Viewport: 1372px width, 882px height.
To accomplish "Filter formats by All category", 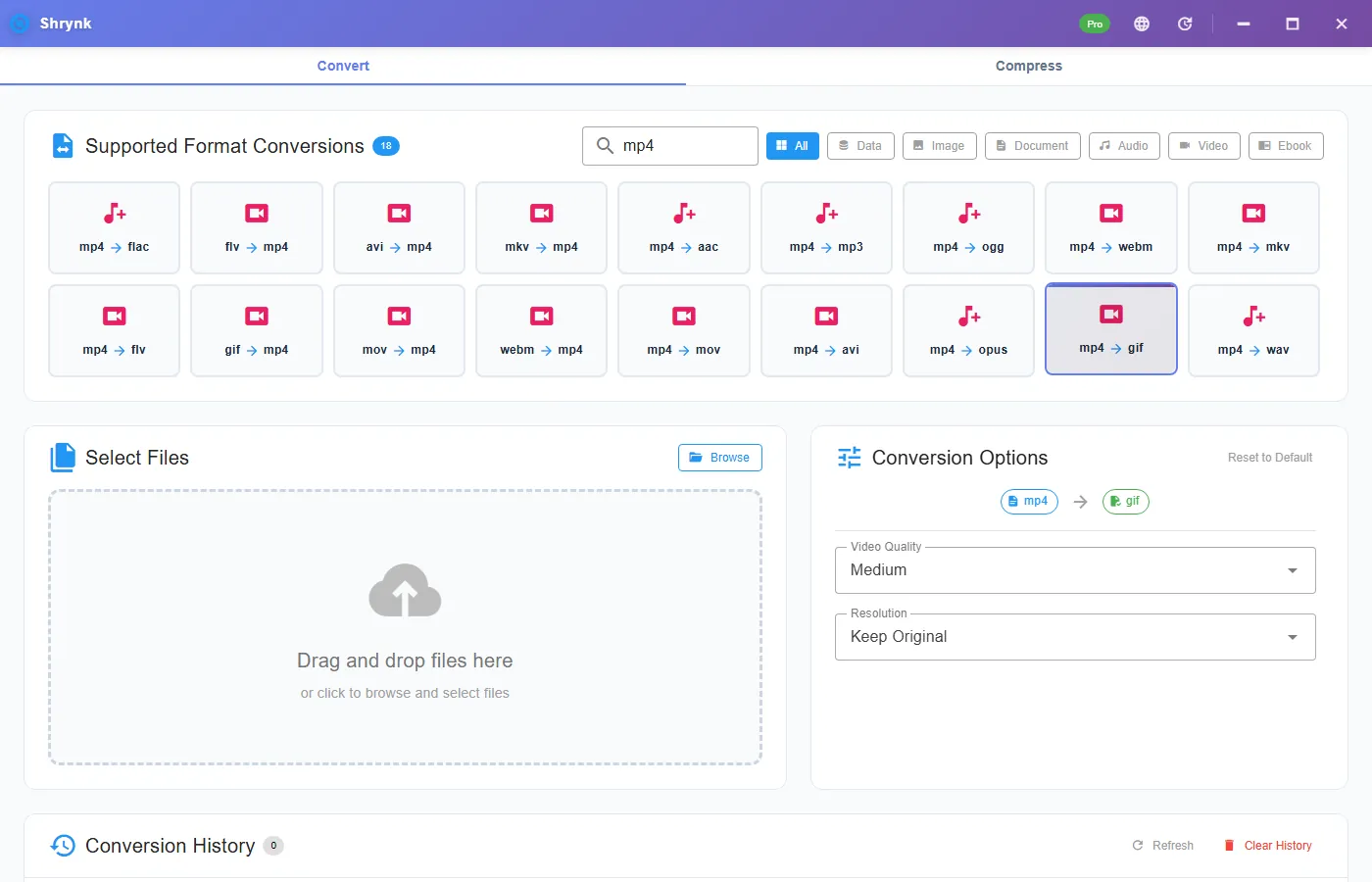I will click(793, 146).
